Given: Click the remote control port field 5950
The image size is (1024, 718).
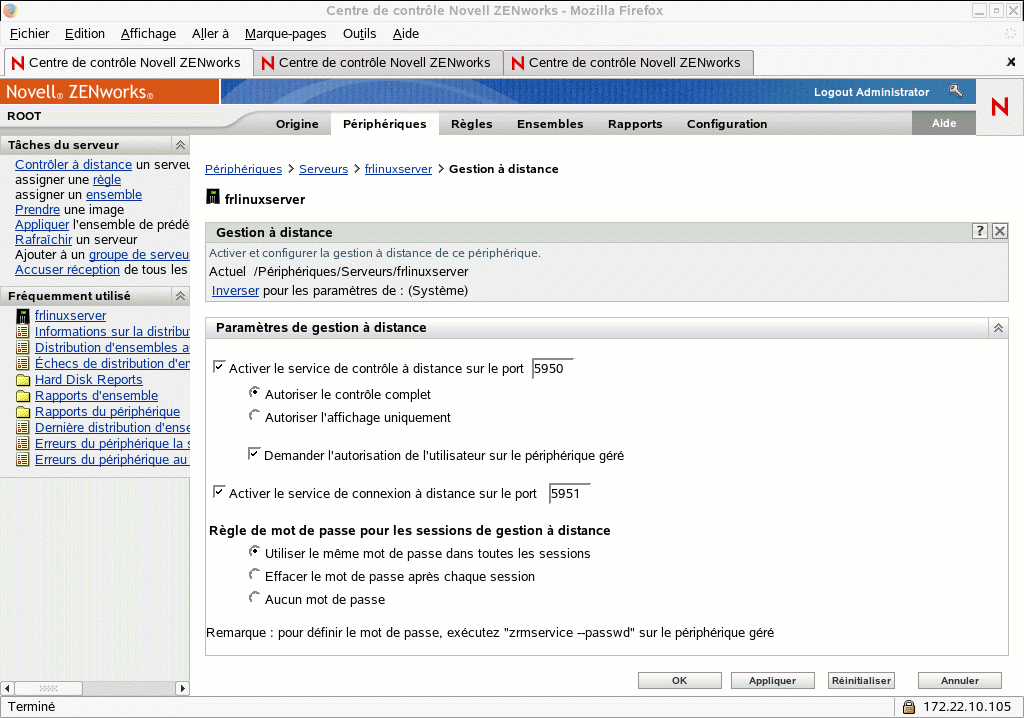Looking at the screenshot, I should [x=552, y=368].
